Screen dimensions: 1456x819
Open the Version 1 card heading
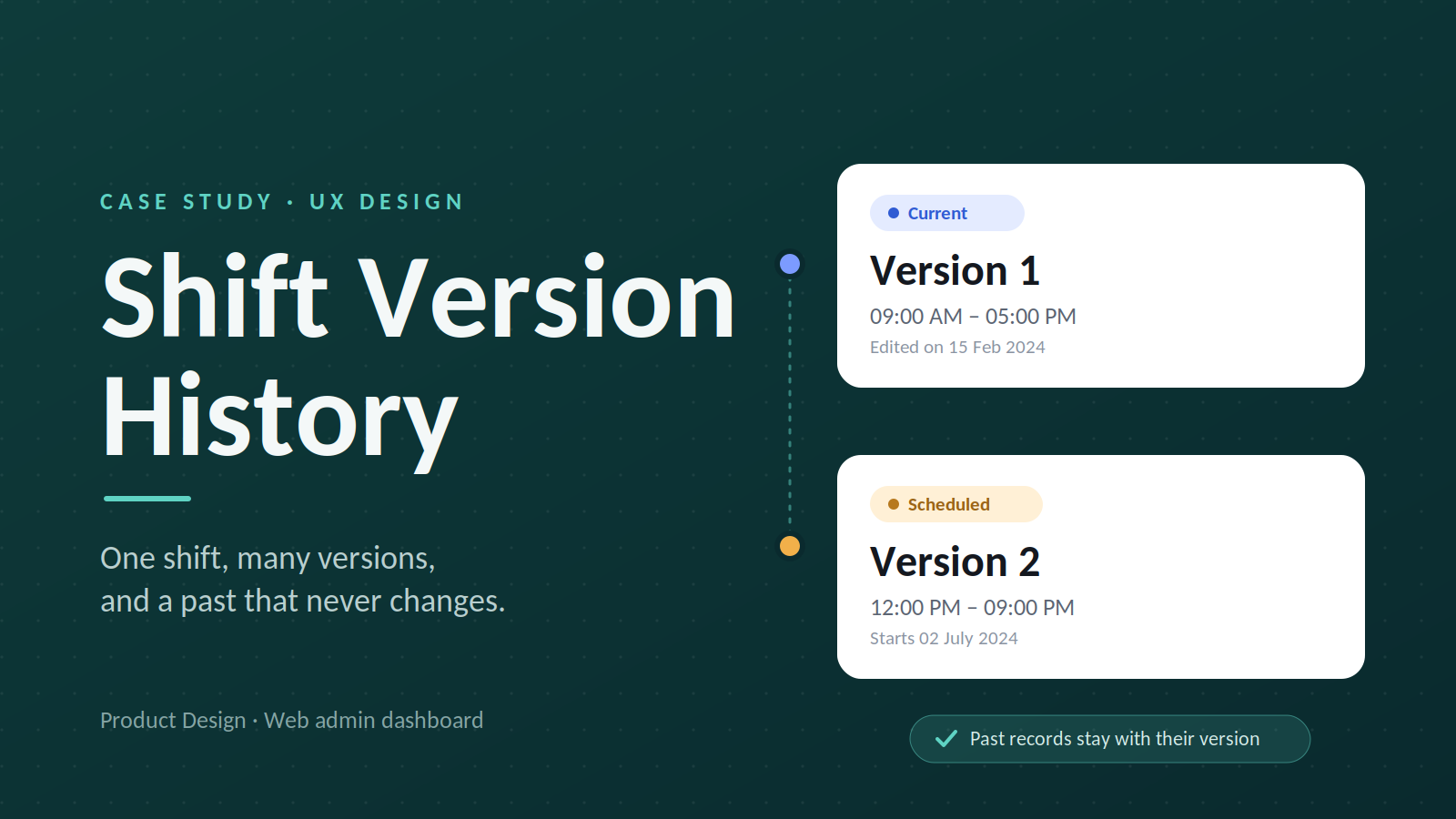click(x=955, y=271)
